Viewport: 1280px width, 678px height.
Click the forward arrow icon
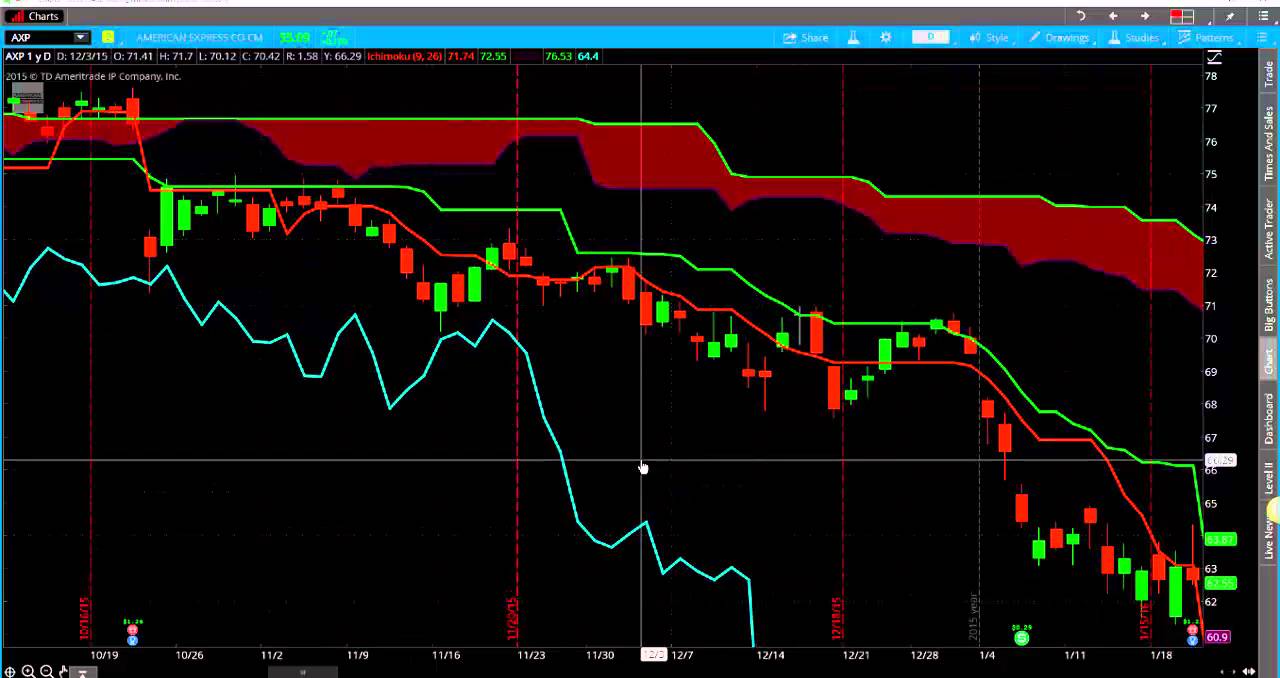[1145, 16]
